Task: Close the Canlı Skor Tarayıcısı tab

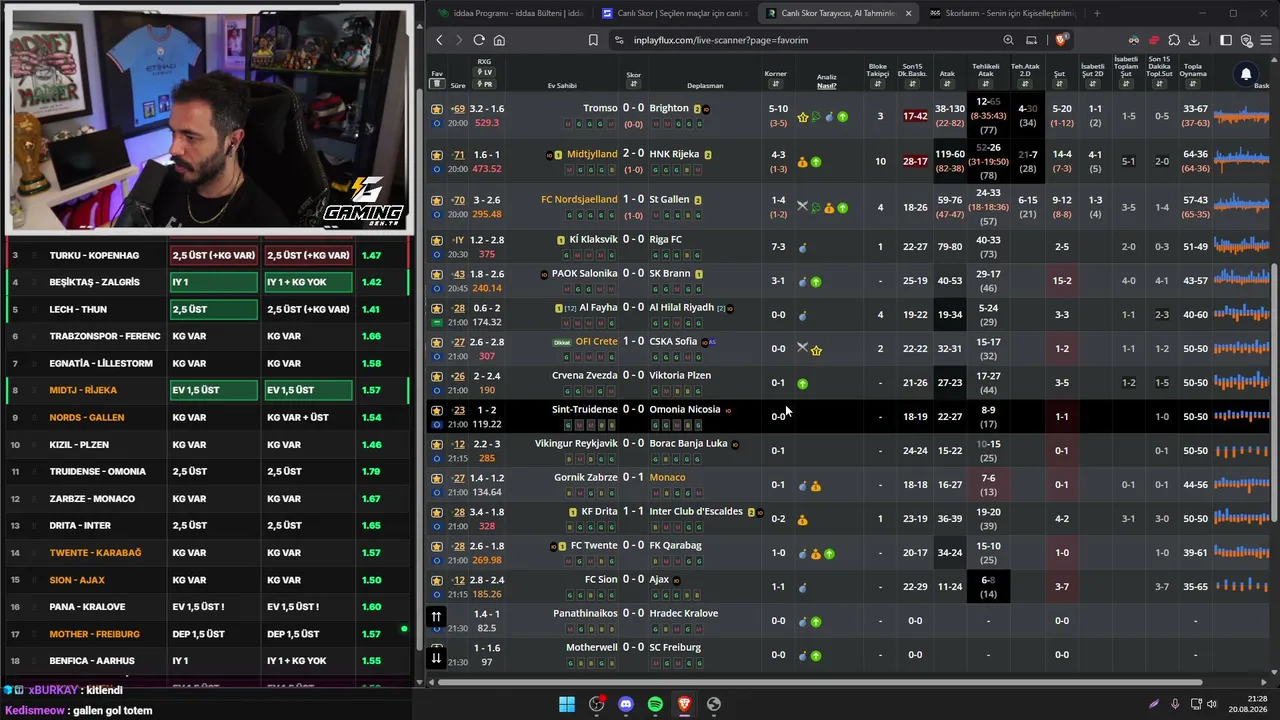Action: [x=908, y=13]
